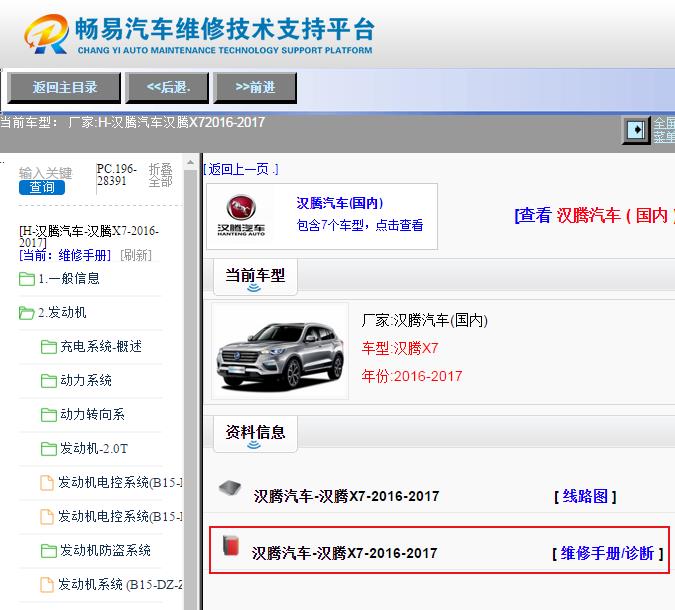Open 汉腾汽车(国内) brand link
This screenshot has height=610, width=675.
[340, 203]
